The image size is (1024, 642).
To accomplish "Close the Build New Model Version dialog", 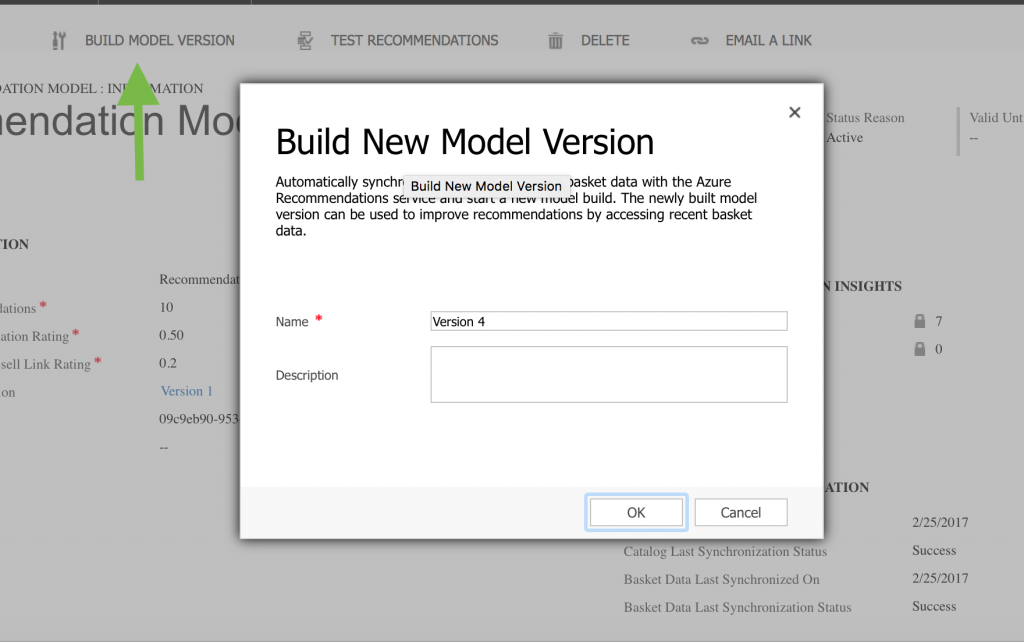I will (x=795, y=112).
